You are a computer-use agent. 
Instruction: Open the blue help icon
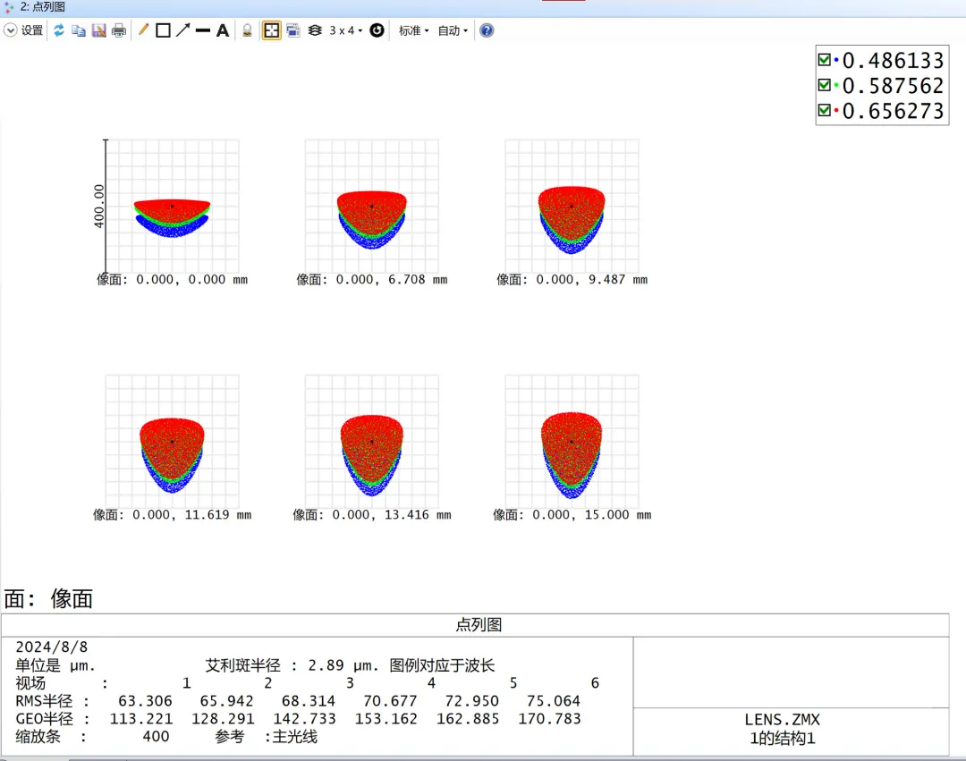pos(487,31)
